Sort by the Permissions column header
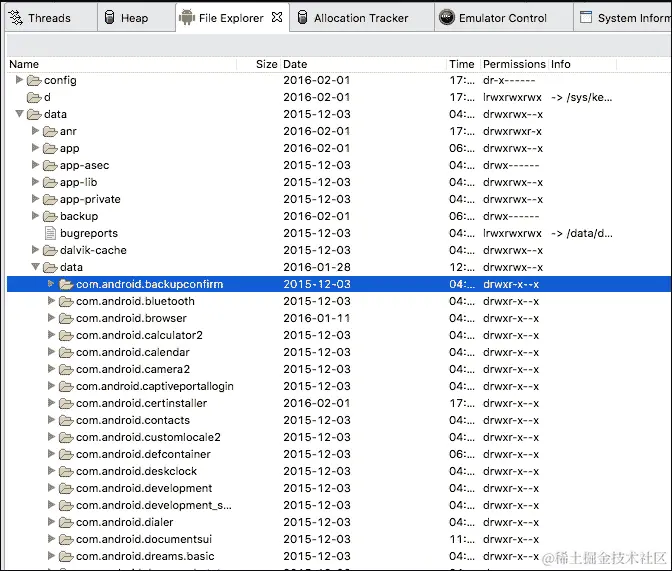 point(514,64)
